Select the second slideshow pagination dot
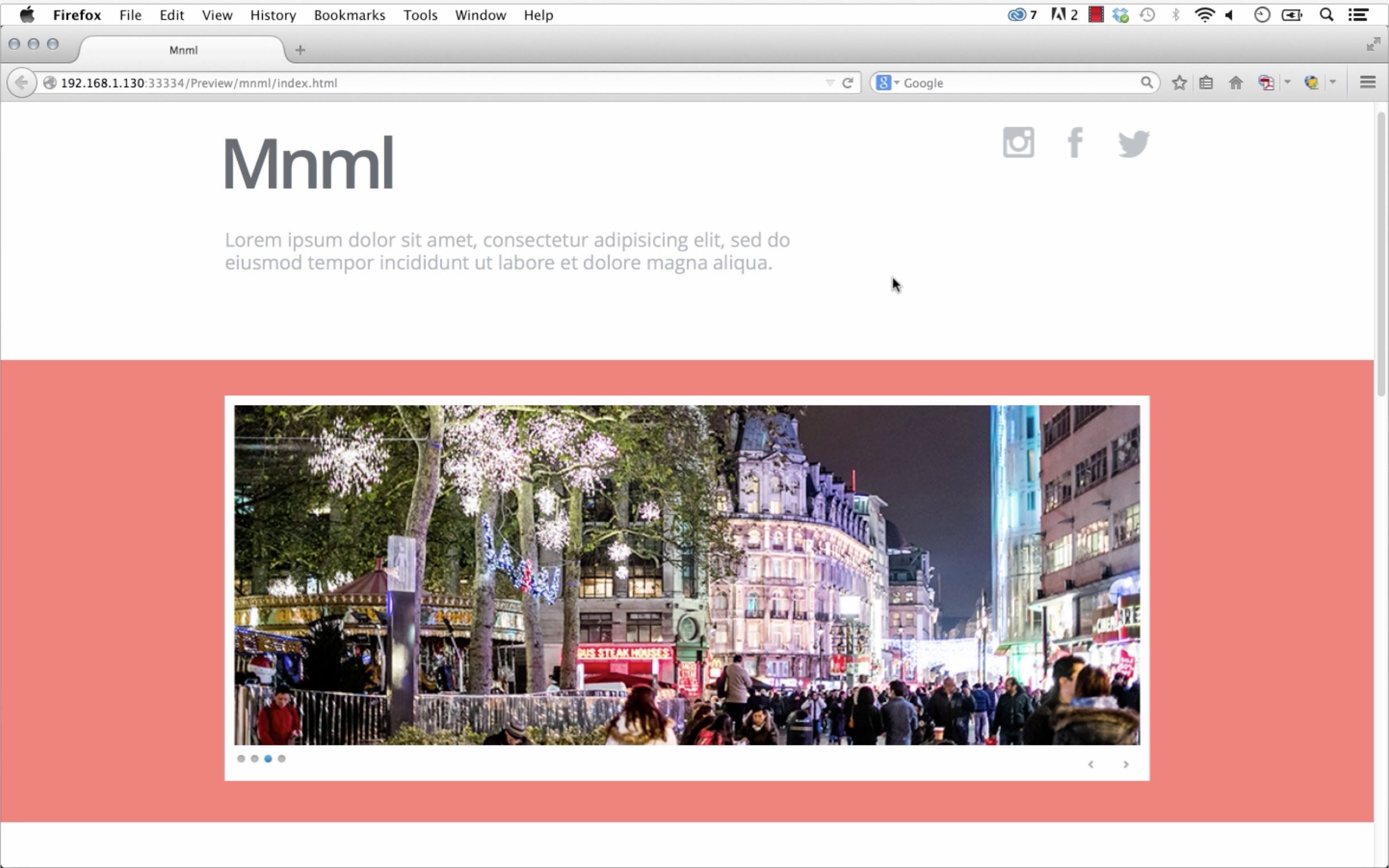The width and height of the screenshot is (1389, 868). (x=254, y=758)
